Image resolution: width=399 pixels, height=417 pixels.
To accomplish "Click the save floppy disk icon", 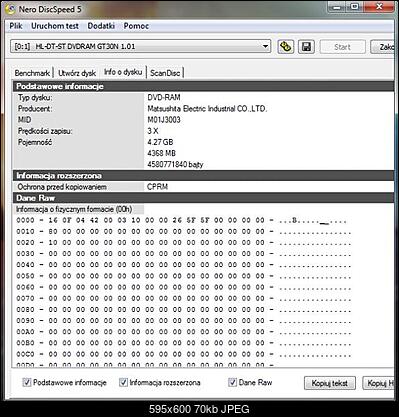I will [307, 47].
